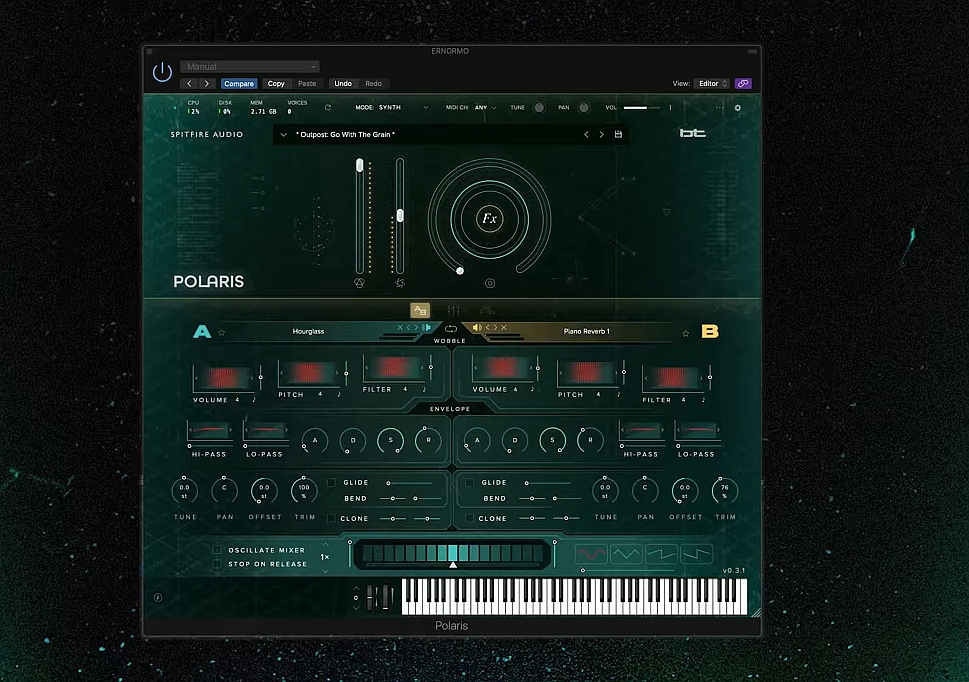Open the info icon at bottom left

tap(158, 597)
